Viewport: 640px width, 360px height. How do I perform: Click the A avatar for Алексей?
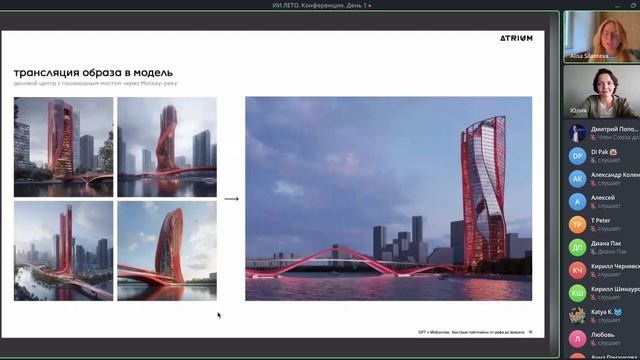577,202
